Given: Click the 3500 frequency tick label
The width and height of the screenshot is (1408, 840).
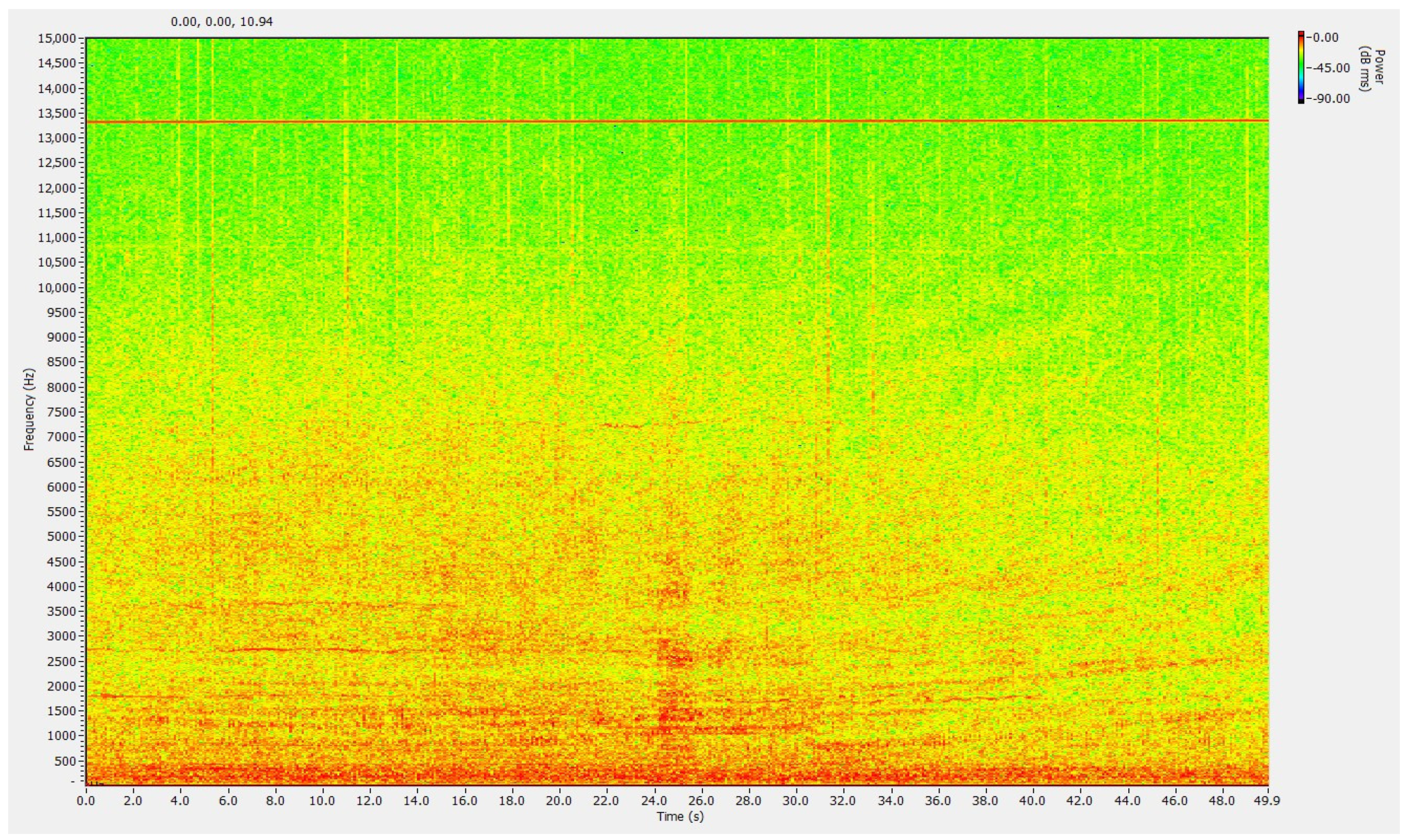Looking at the screenshot, I should point(62,611).
